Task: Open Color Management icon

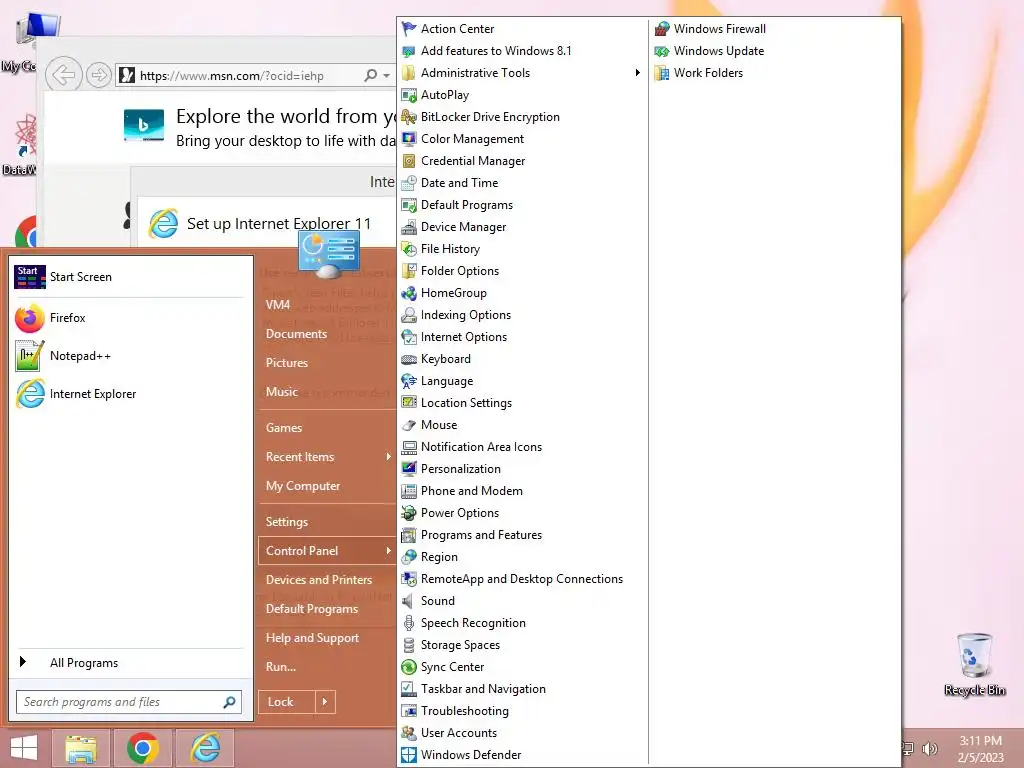Action: tap(409, 138)
